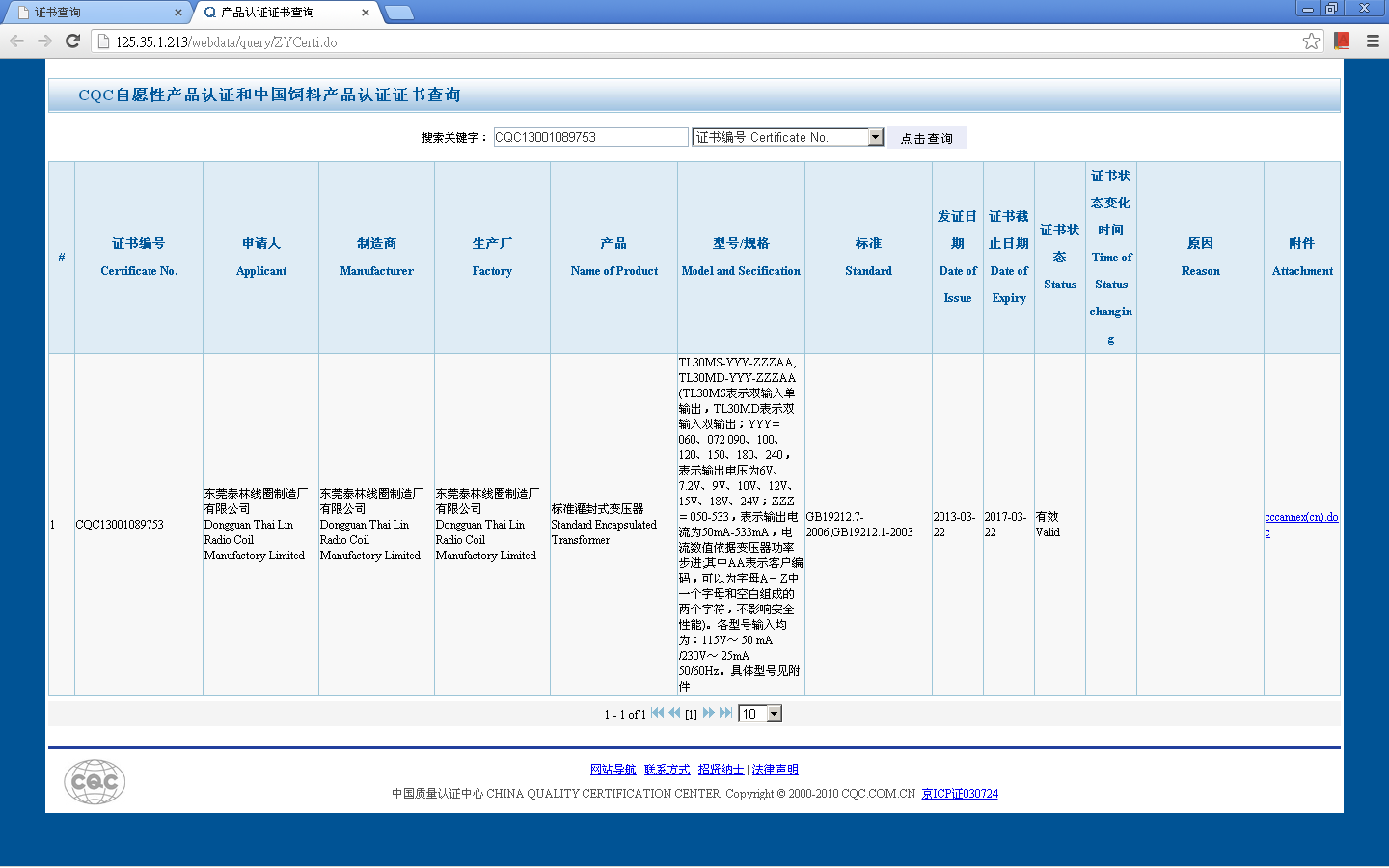Go to next page in pagination

709,713
